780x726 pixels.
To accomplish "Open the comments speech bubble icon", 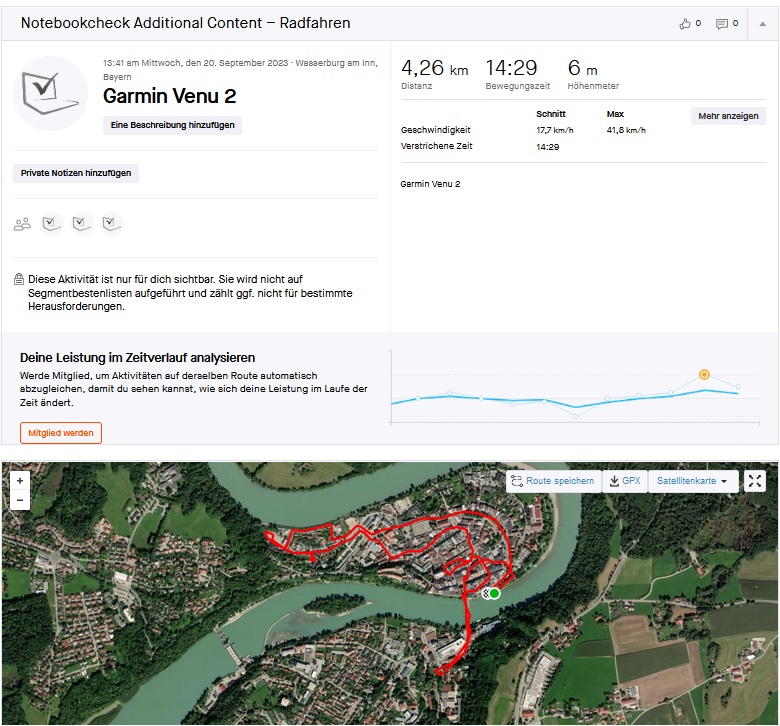I will tap(722, 23).
